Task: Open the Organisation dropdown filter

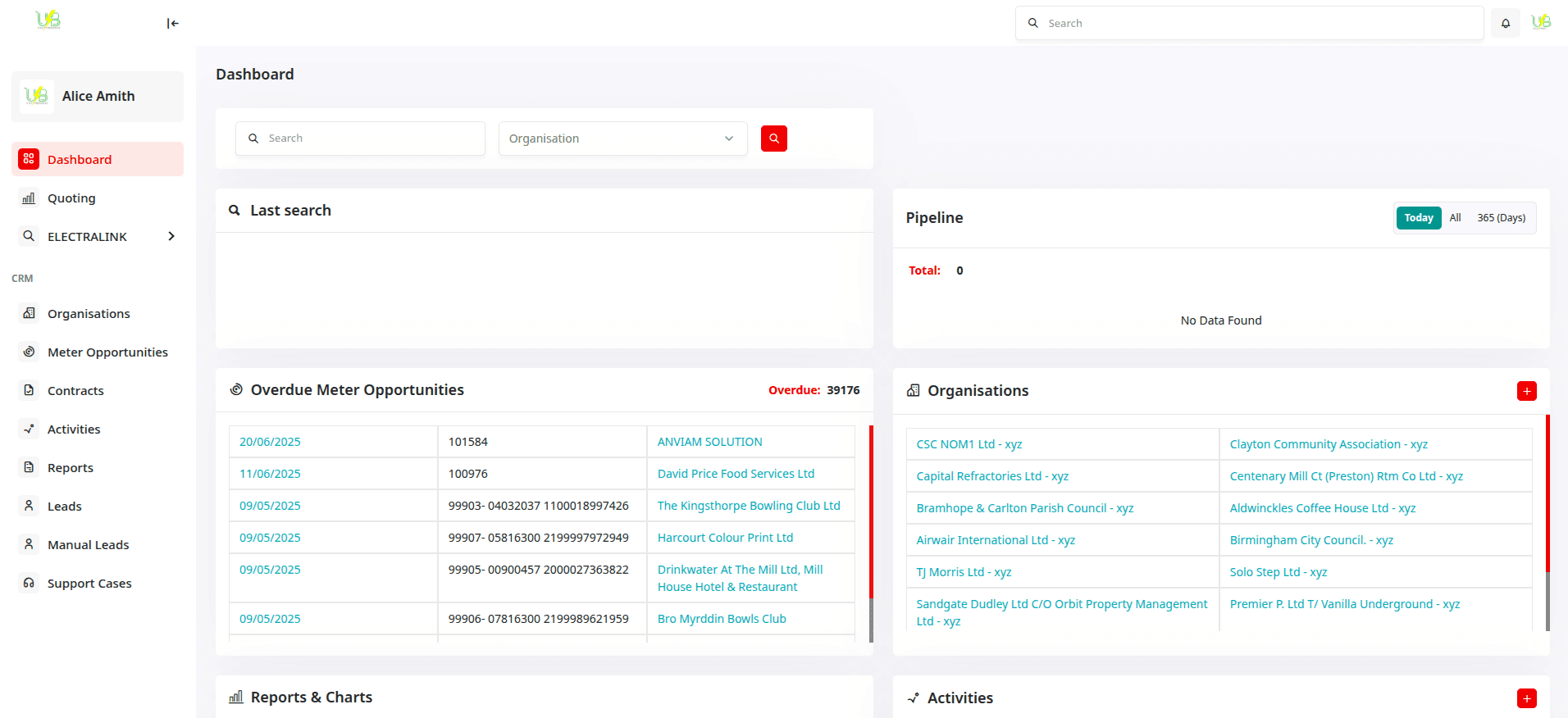Action: coord(623,139)
